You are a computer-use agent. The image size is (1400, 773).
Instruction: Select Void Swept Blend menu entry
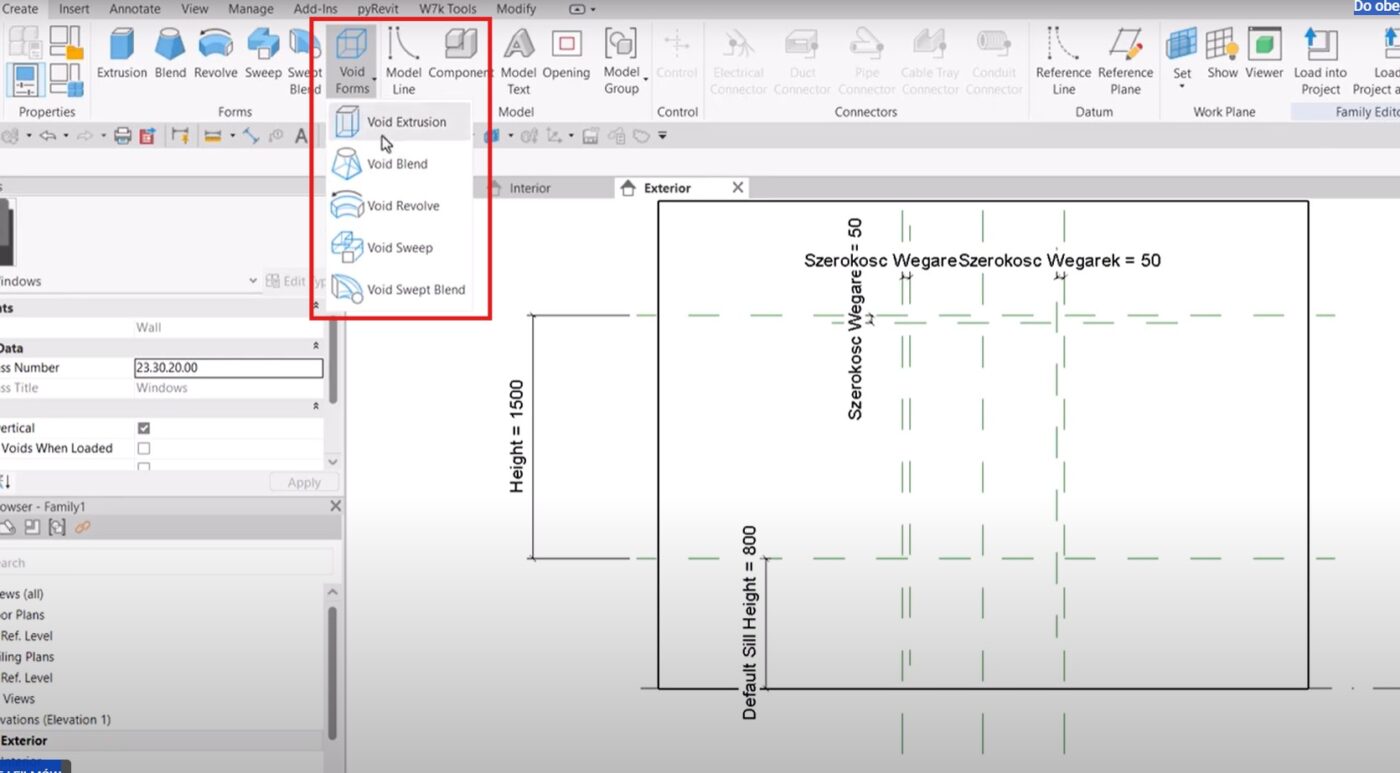pos(415,290)
